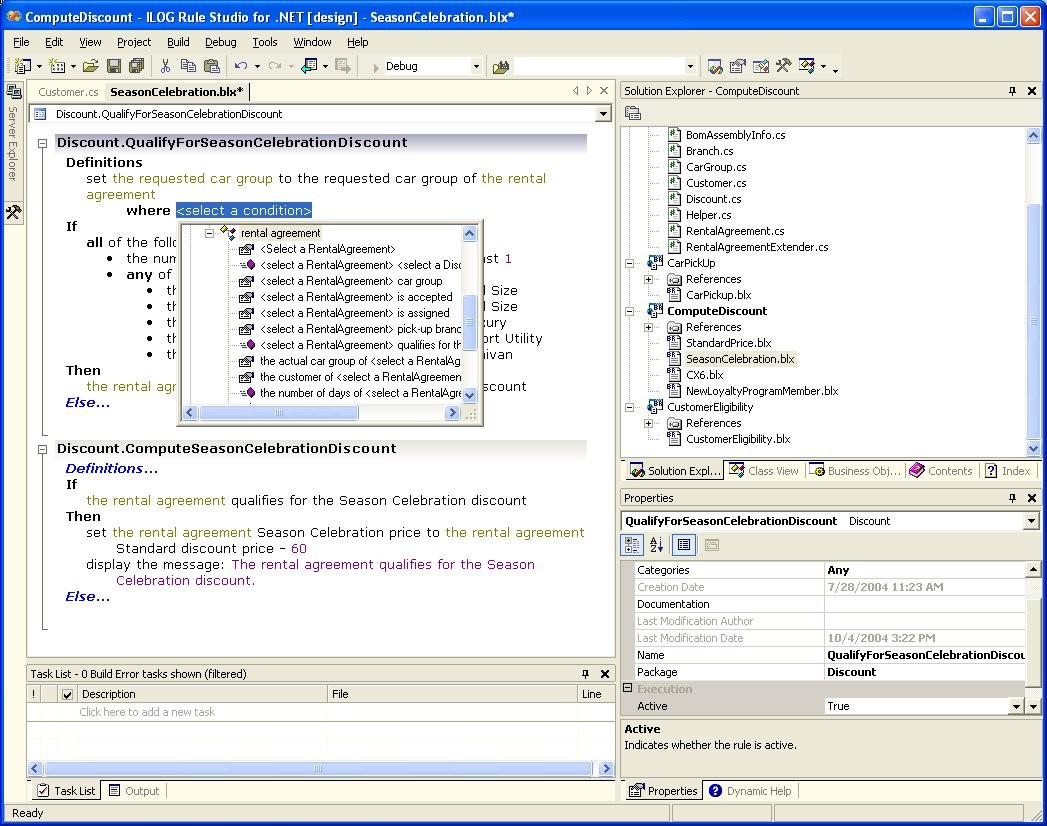Collapse the CustomerEligibility project node
1047x826 pixels.
629,407
